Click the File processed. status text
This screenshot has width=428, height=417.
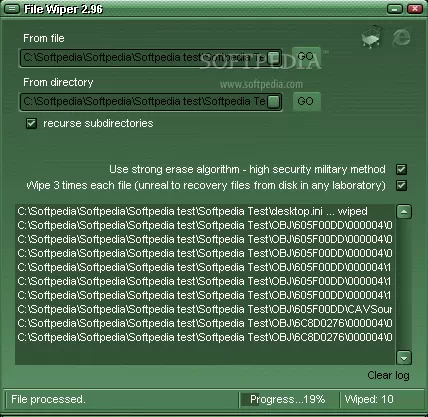point(49,399)
